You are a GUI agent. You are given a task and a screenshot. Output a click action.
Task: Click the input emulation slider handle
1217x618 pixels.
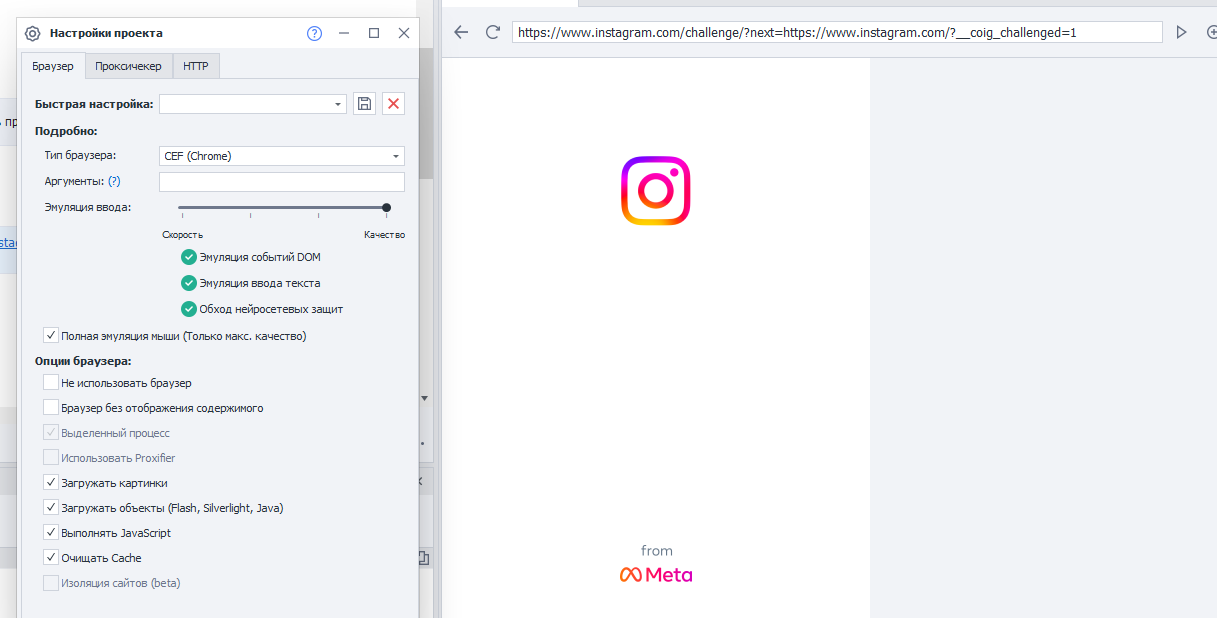click(x=387, y=208)
